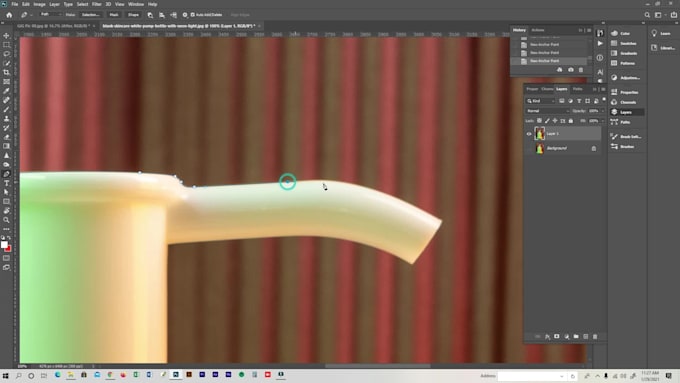Toggle visibility of Background layer
This screenshot has height=383, width=680.
click(529, 148)
